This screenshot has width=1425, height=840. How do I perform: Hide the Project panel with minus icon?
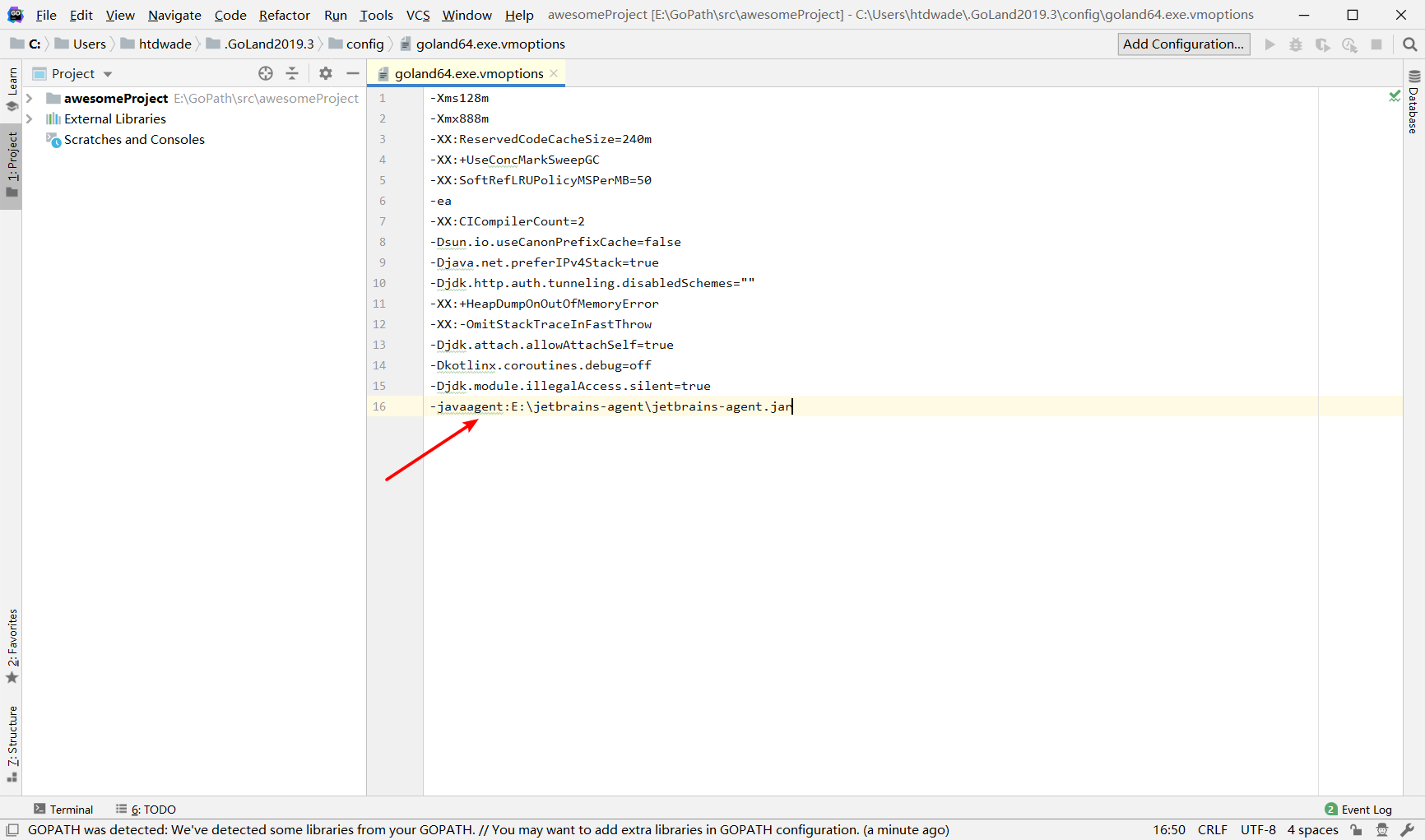pos(353,73)
